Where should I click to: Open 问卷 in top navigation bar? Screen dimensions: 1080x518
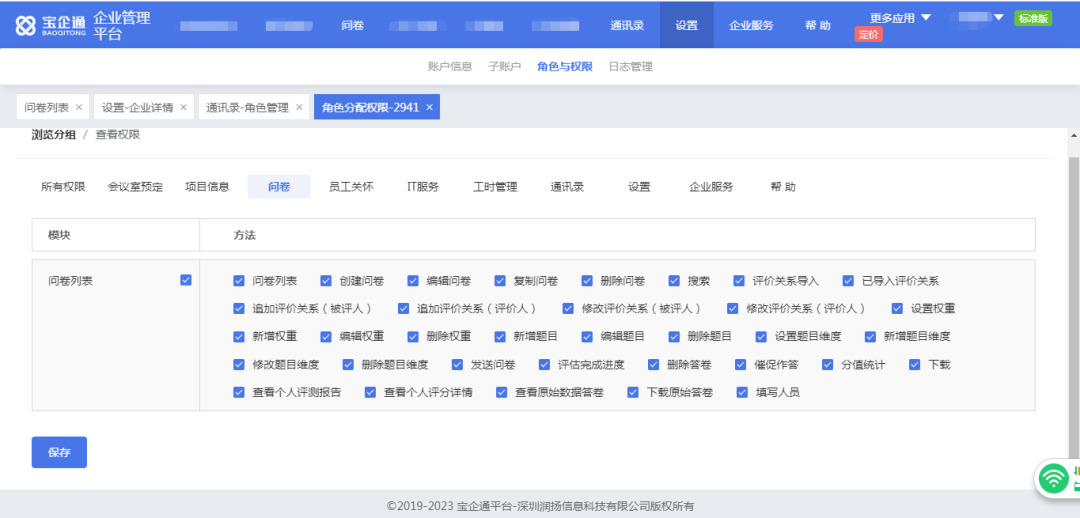[353, 25]
